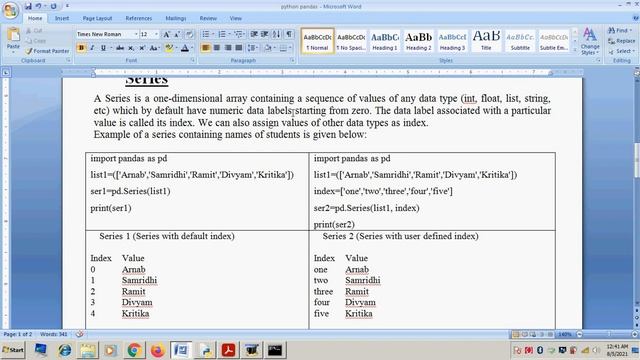Click the Paste button
Image resolution: width=640 pixels, height=360 pixels.
point(13,39)
